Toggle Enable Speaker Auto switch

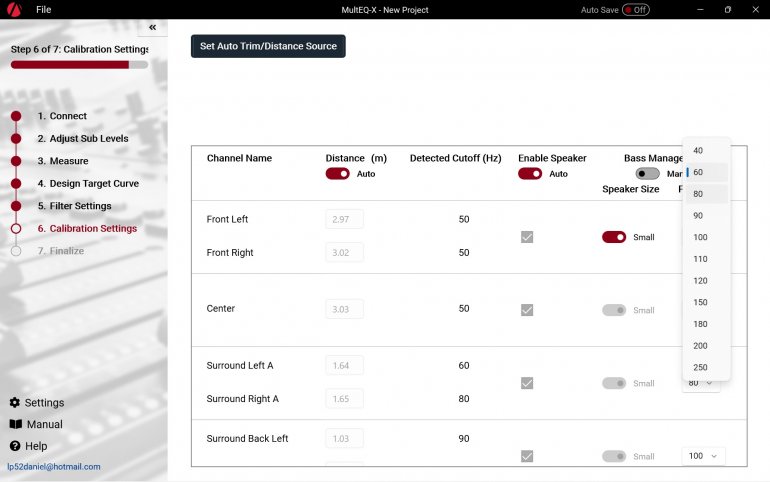529,174
